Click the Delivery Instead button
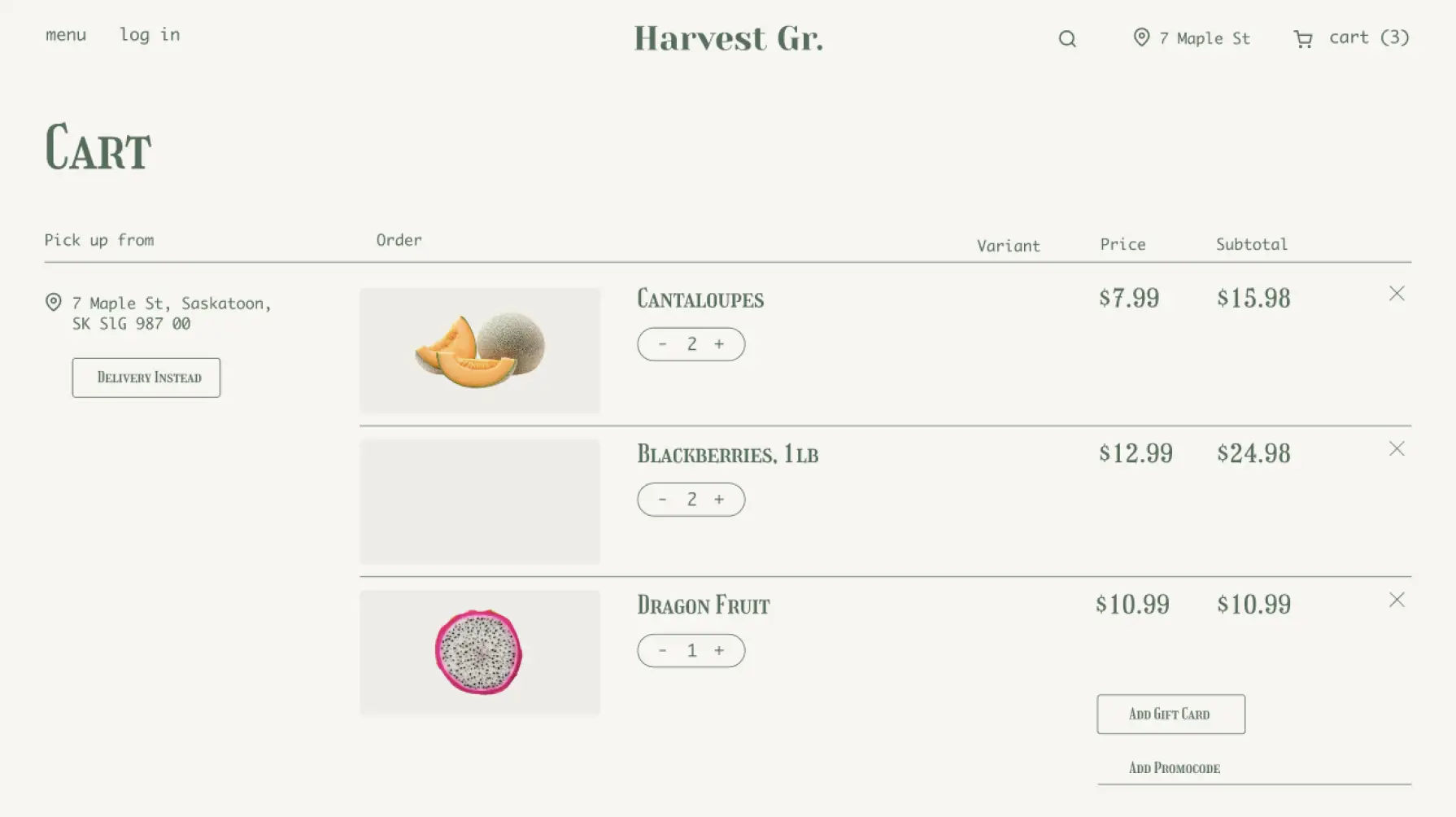Screen dimensions: 1456x817 click(146, 378)
